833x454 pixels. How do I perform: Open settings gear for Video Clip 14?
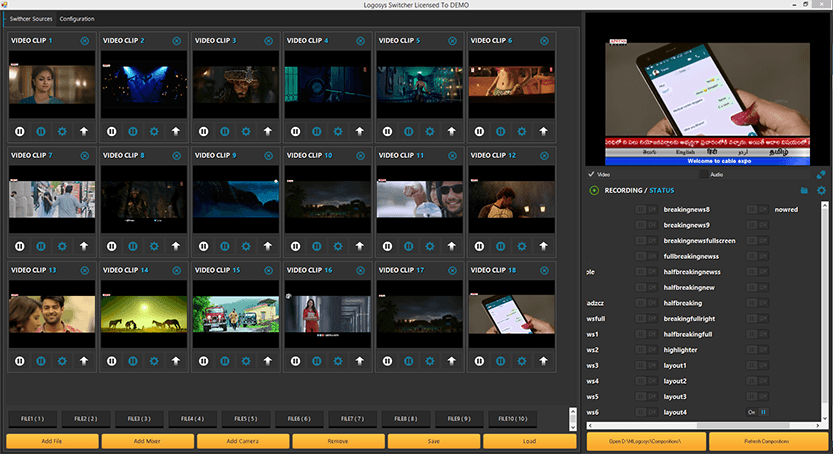point(154,361)
